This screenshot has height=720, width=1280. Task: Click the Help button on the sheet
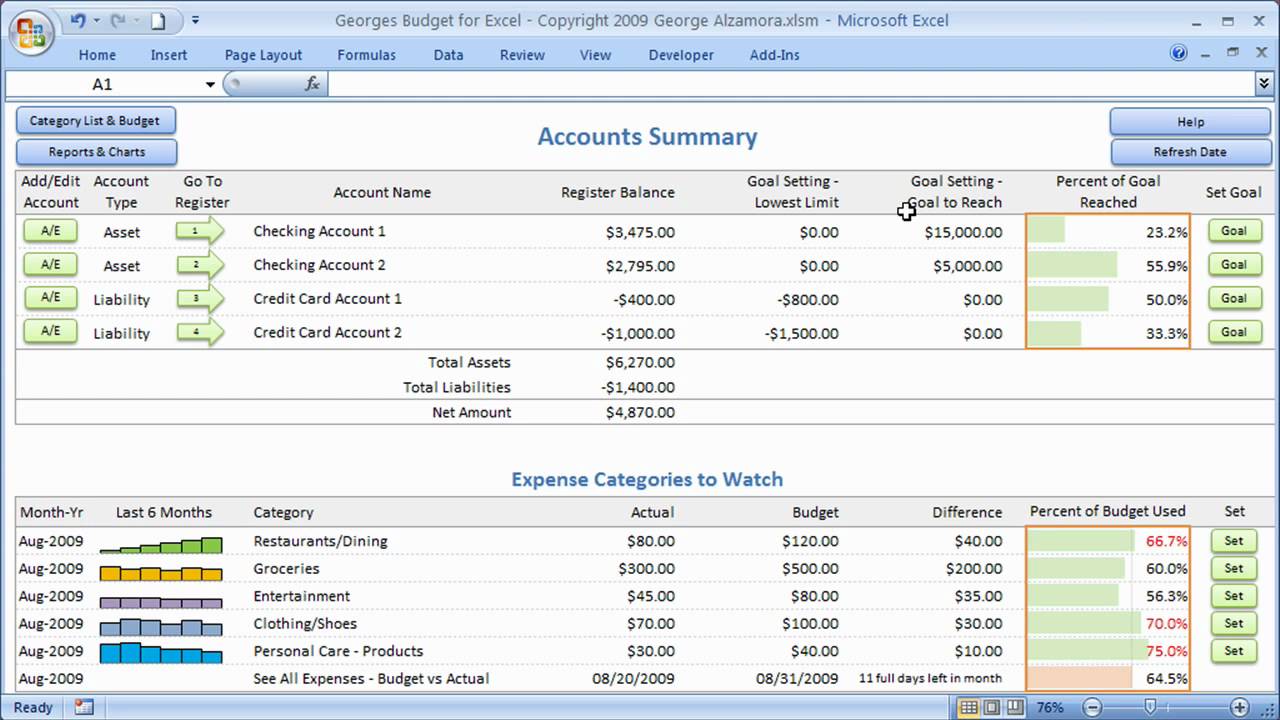1189,121
